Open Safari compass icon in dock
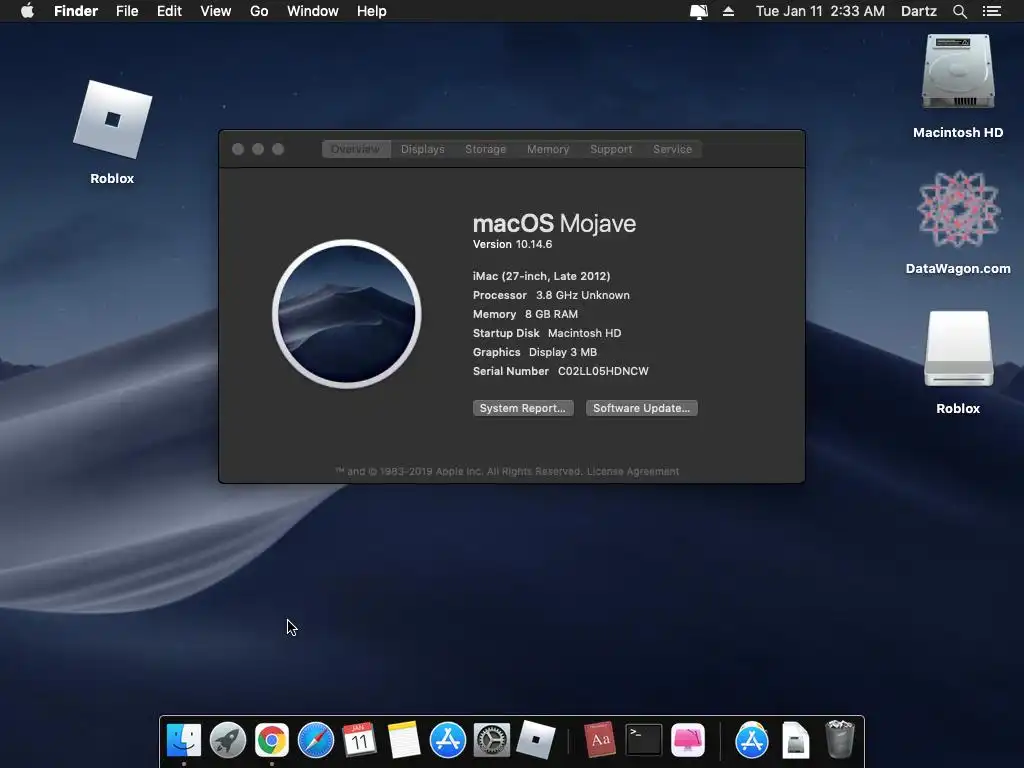Screen dimensions: 1024x768 pyautogui.click(x=315, y=741)
